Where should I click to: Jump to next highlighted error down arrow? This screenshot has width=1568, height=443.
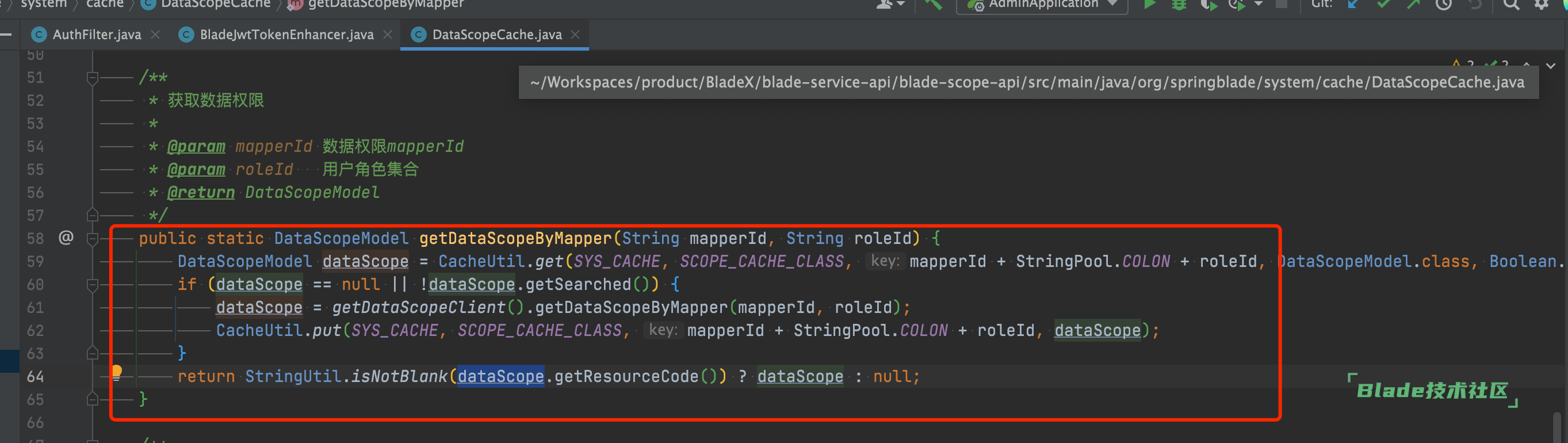pos(1550,65)
